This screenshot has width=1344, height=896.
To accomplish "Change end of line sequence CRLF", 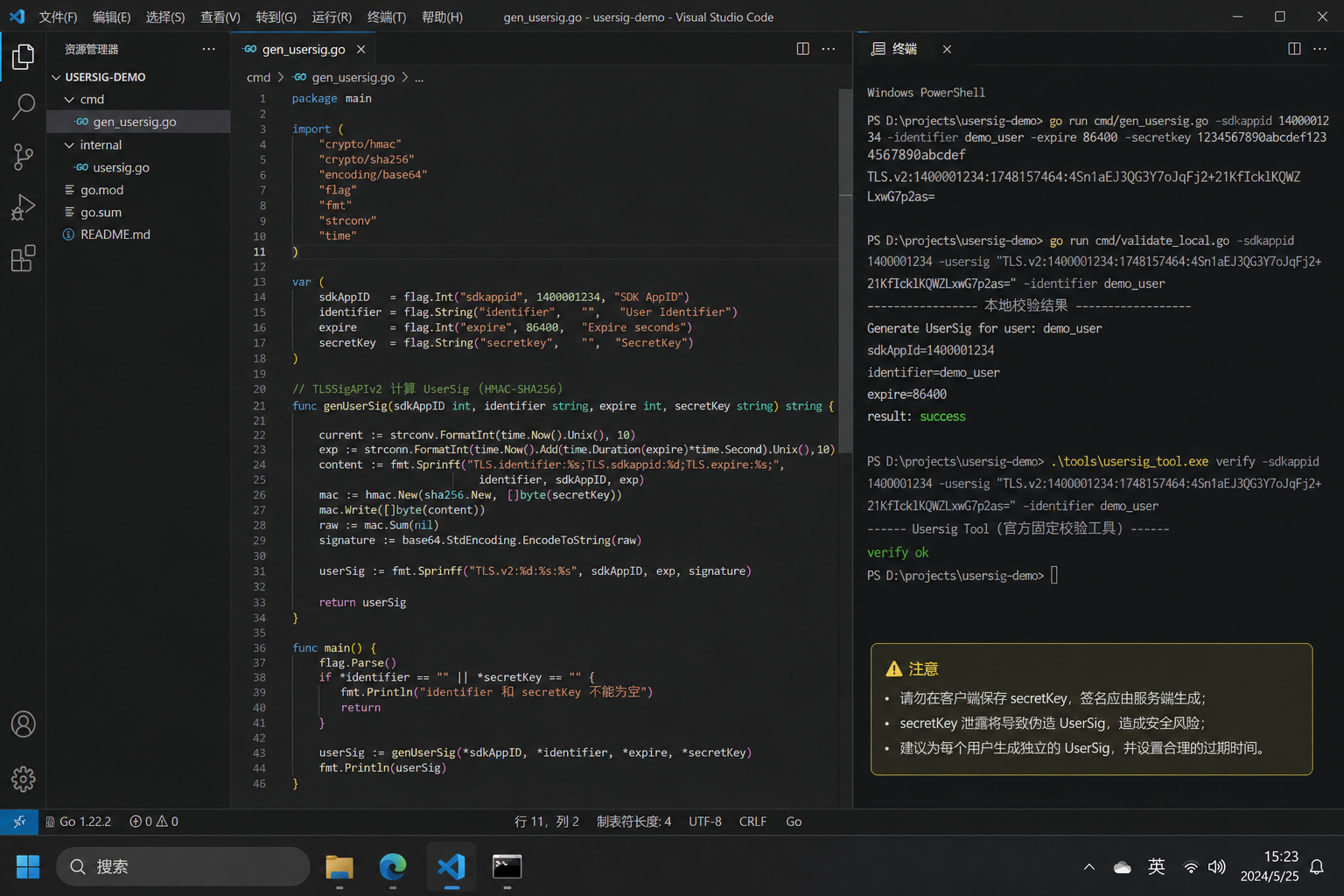I will point(752,822).
